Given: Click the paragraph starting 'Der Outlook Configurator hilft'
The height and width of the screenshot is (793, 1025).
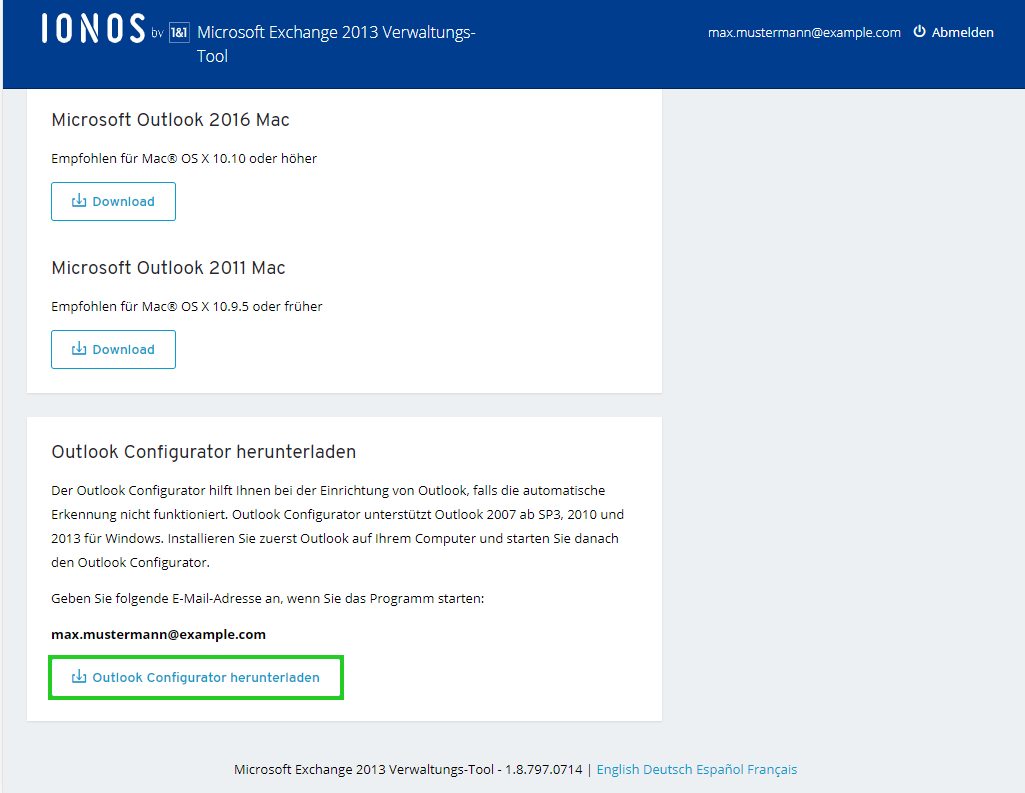Looking at the screenshot, I should [x=337, y=526].
